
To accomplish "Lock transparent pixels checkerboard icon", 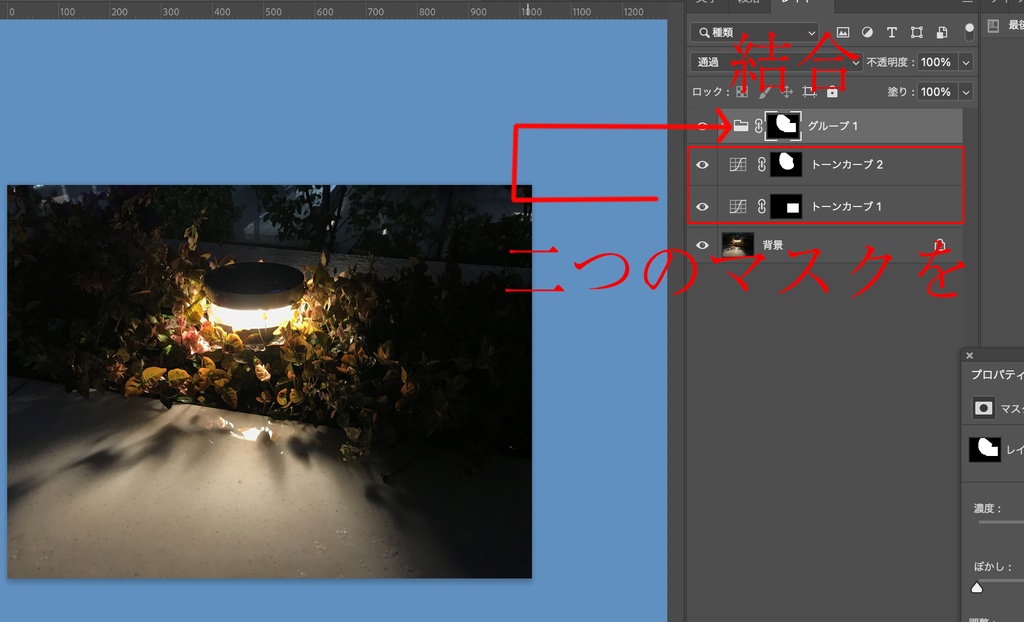I will point(742,91).
